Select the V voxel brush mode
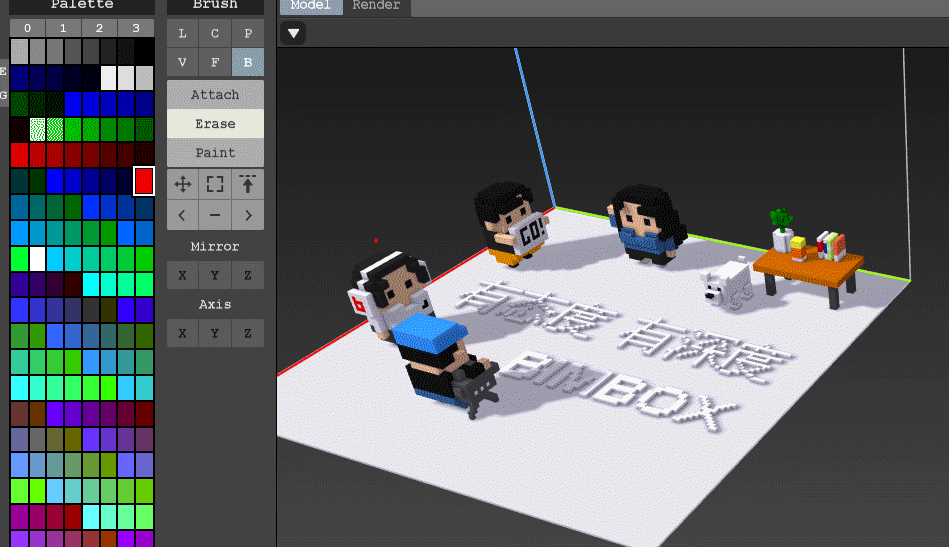Screen dimensions: 949x547 182,62
